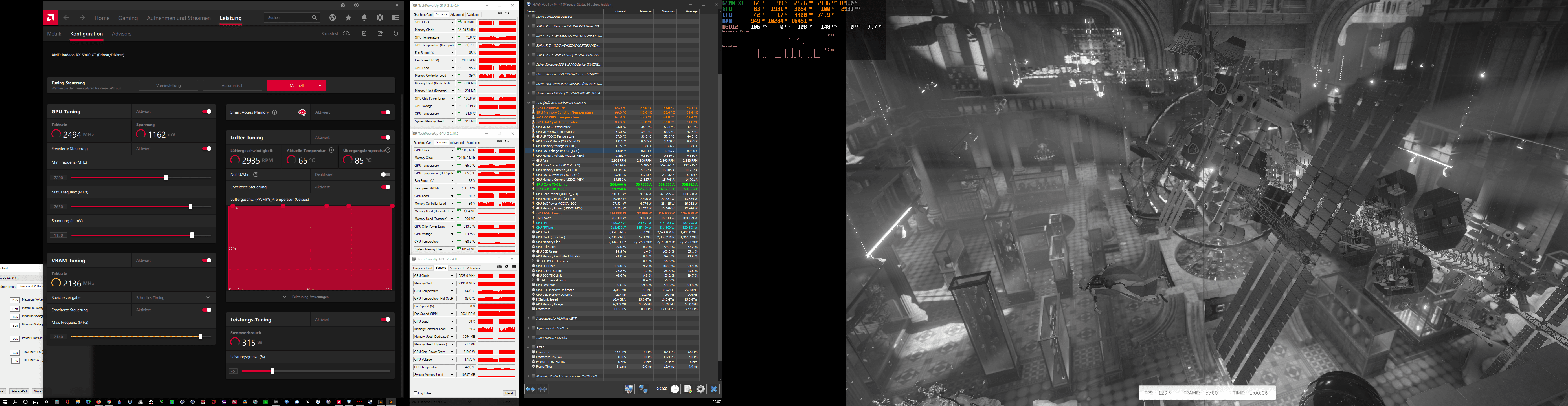Start the Stresstest gauge icon
The width and height of the screenshot is (1568, 406).
coord(346,34)
